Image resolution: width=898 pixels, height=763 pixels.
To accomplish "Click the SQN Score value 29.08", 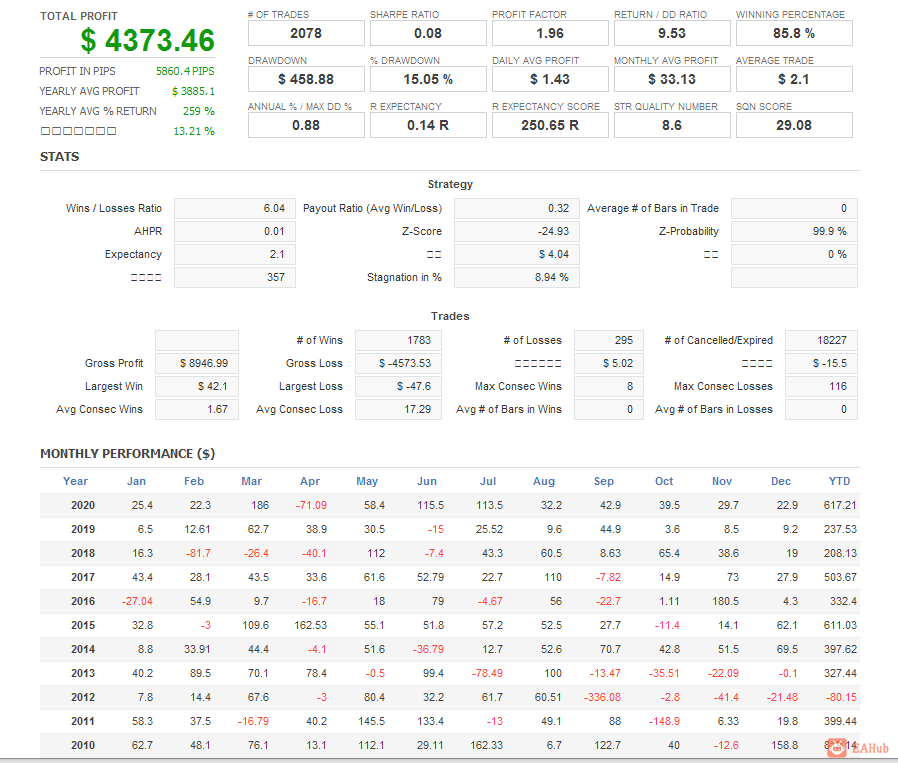I will click(x=794, y=125).
